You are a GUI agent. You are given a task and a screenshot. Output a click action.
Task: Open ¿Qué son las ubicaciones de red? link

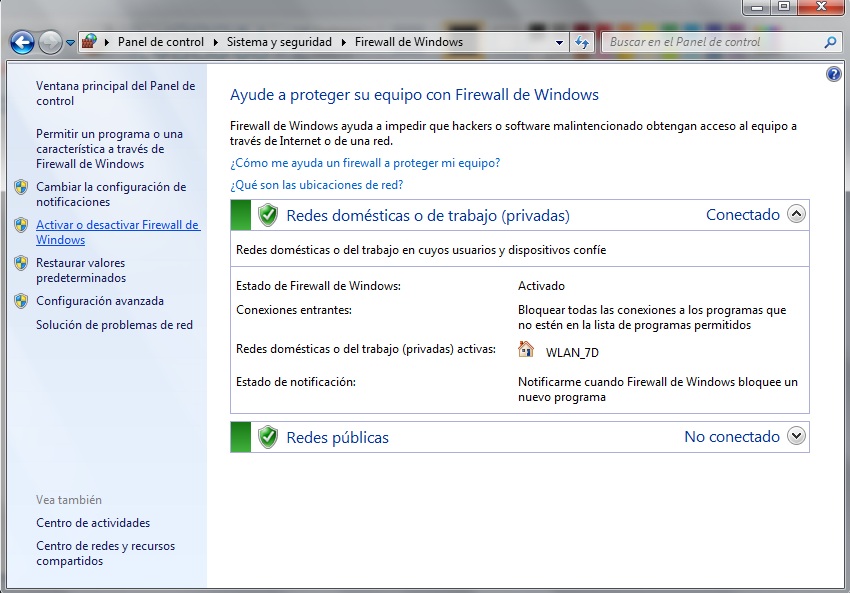click(317, 185)
